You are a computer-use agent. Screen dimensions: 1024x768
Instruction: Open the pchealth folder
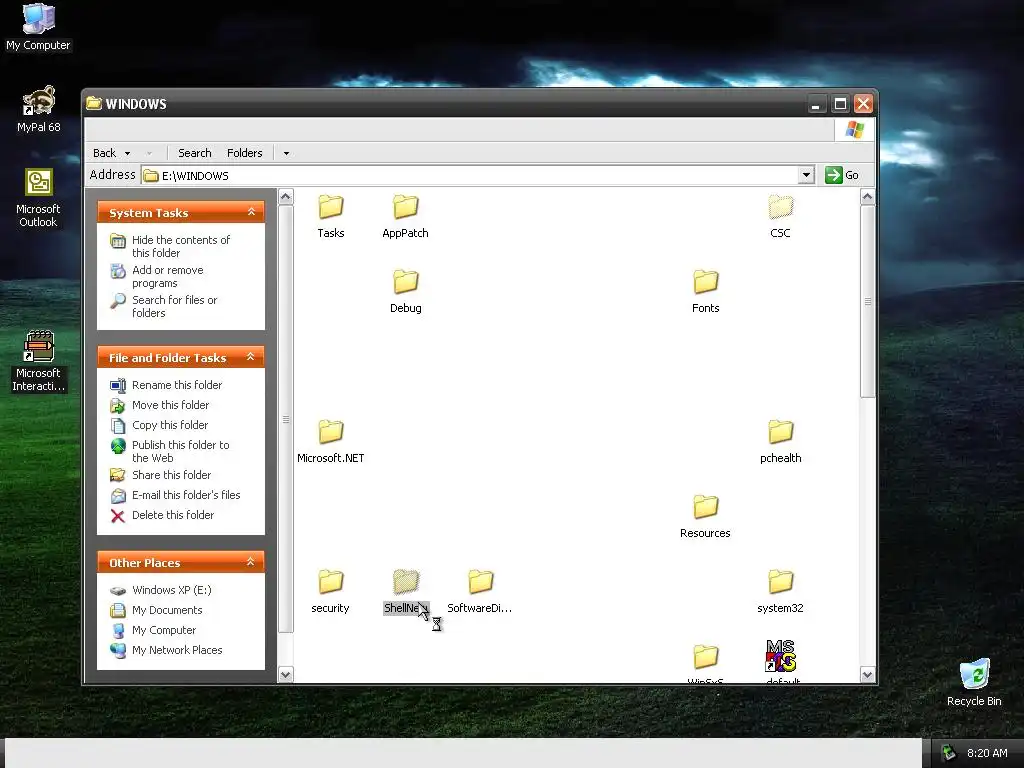tap(780, 442)
